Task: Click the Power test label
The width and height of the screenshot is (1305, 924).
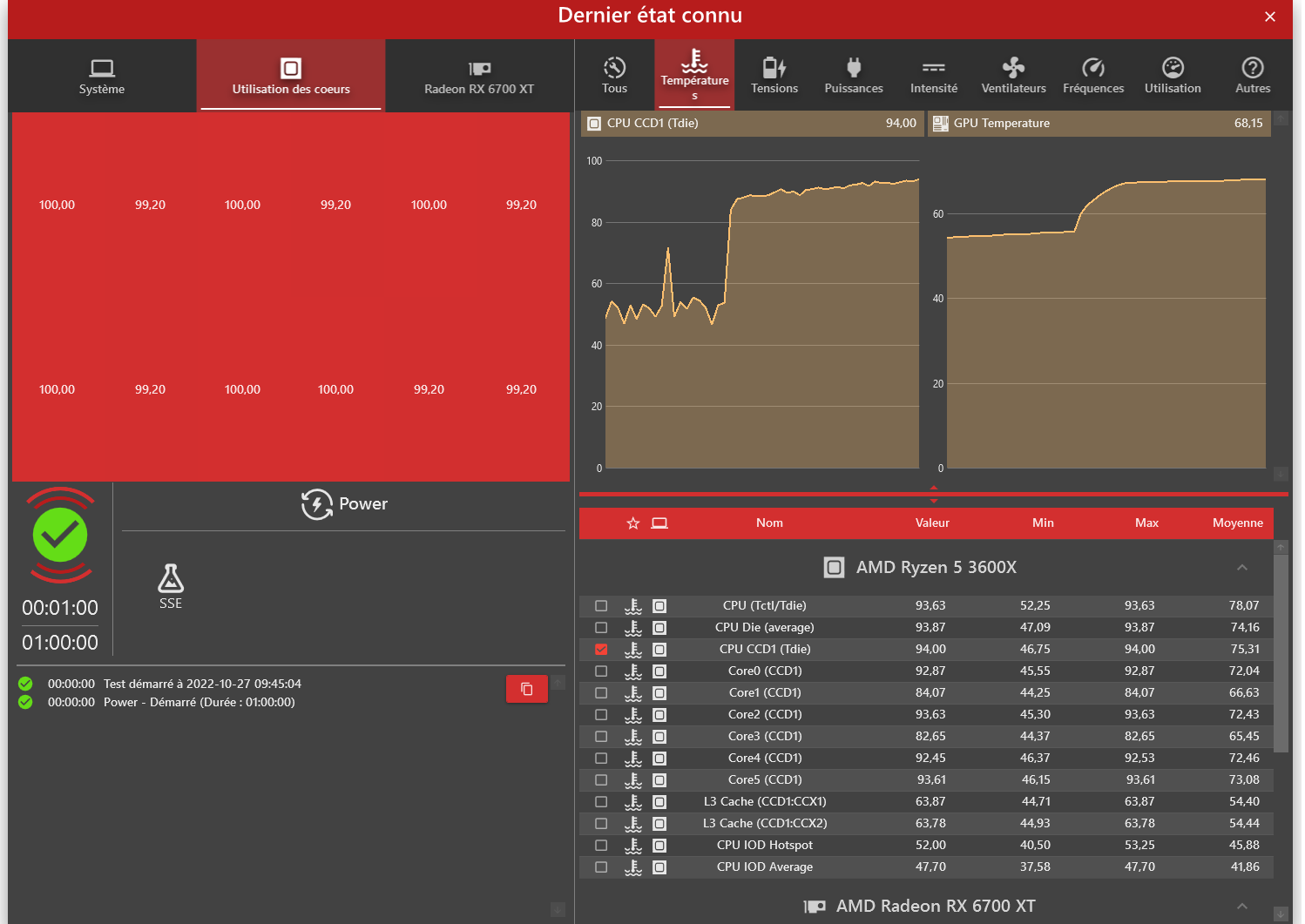Action: pos(363,503)
